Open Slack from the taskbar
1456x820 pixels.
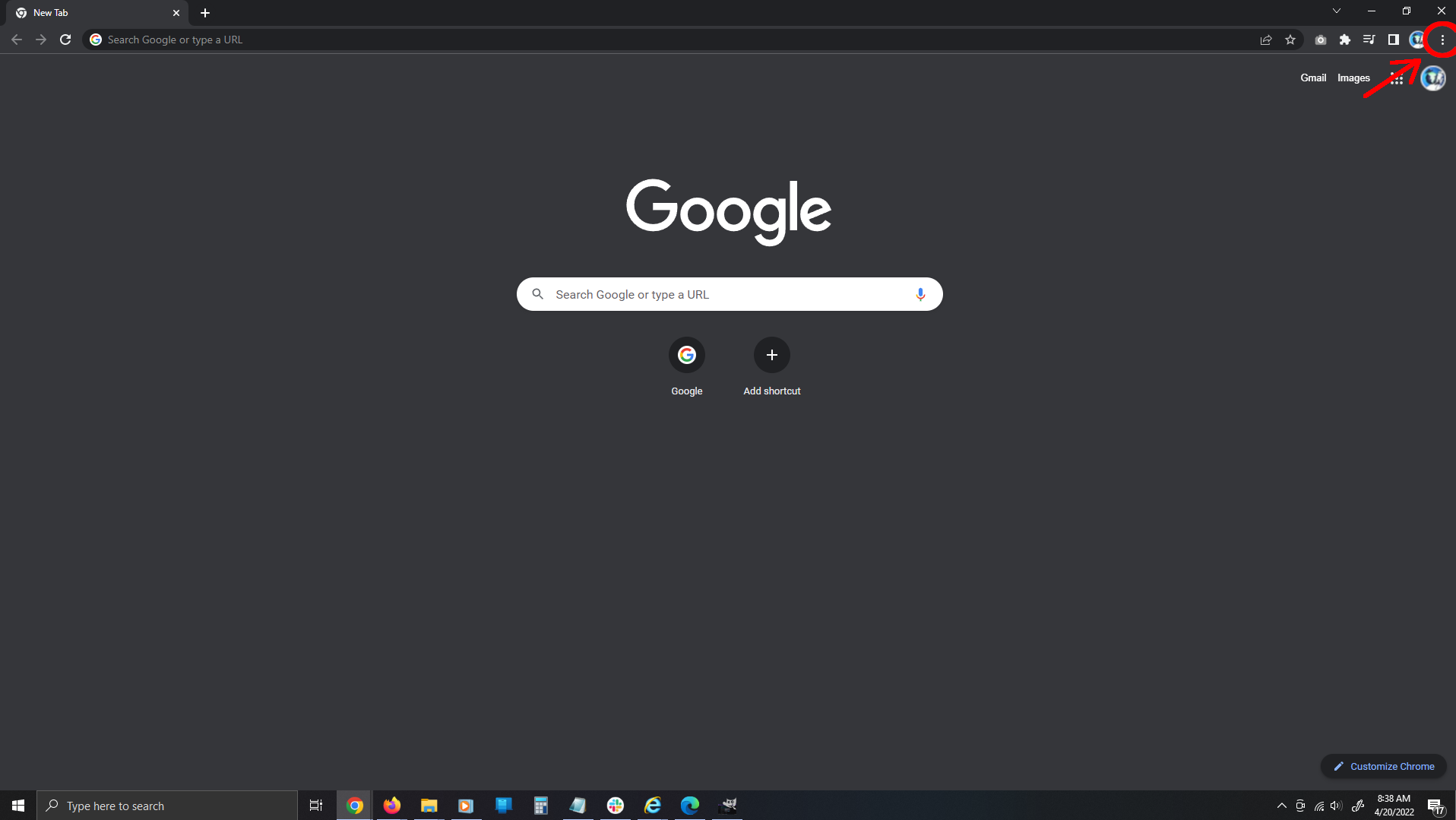[616, 806]
